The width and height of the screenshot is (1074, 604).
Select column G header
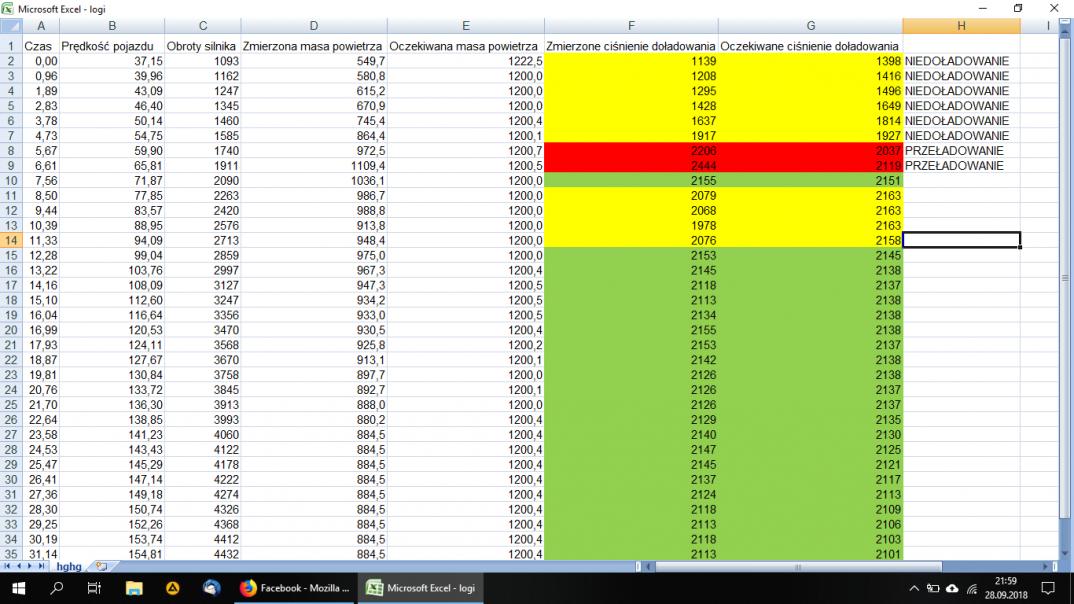click(810, 26)
